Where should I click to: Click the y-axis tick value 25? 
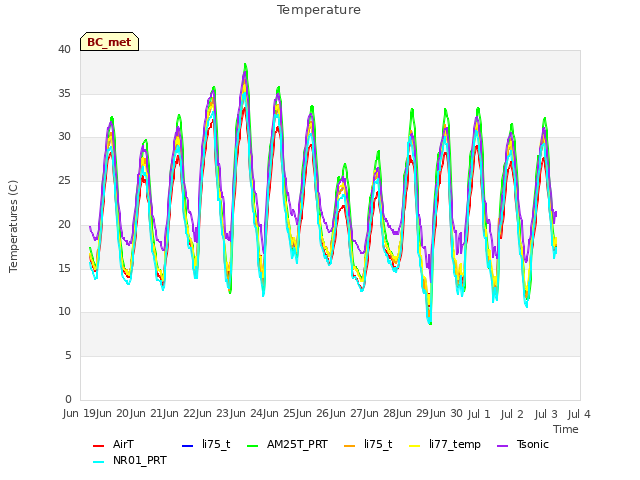64,180
